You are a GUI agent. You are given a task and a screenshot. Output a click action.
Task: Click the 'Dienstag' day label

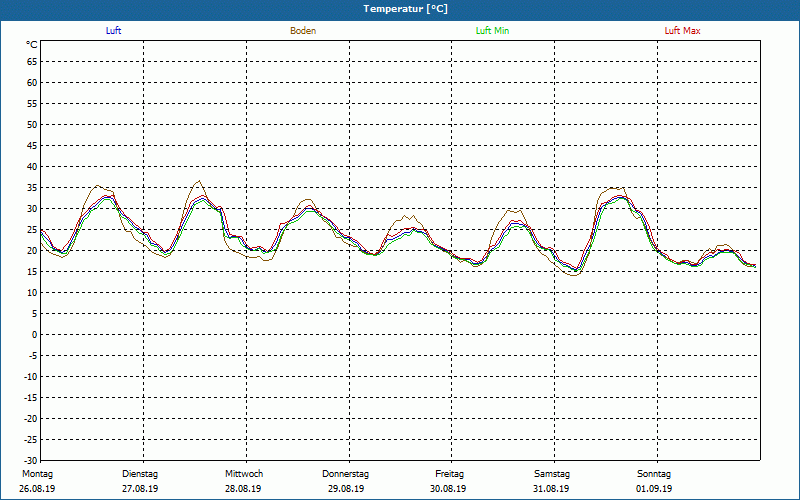point(140,474)
